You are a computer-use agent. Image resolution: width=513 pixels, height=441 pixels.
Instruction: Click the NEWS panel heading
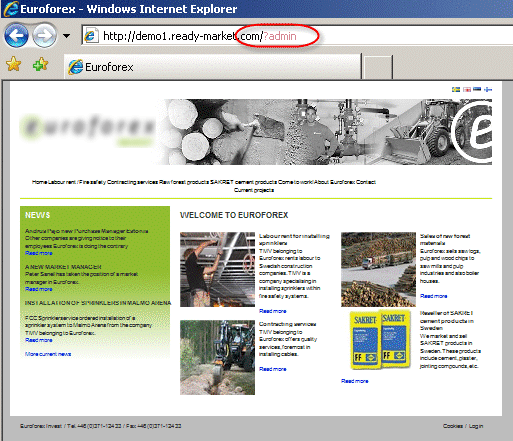point(37,215)
